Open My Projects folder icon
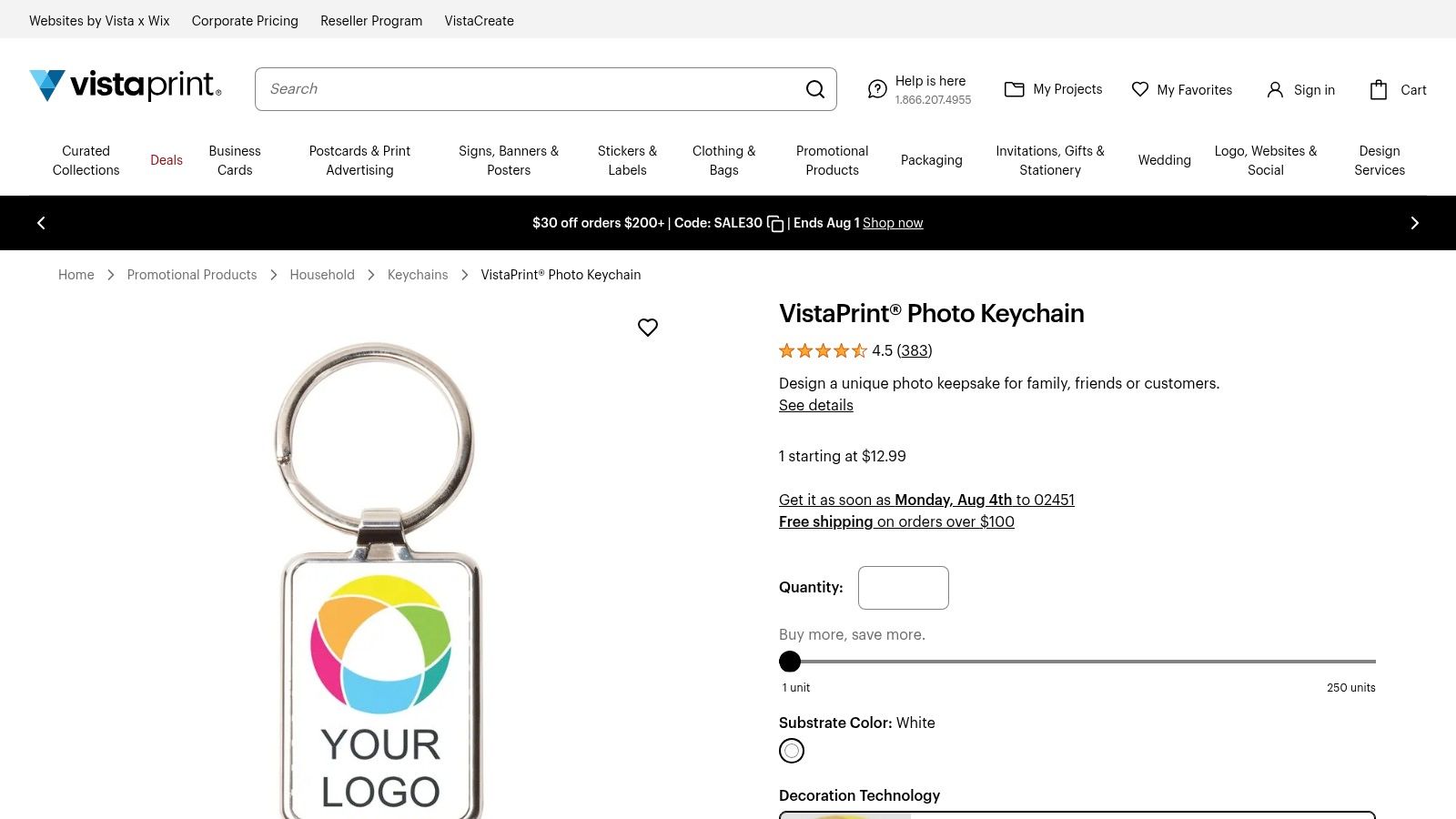The height and width of the screenshot is (819, 1456). (x=1015, y=89)
